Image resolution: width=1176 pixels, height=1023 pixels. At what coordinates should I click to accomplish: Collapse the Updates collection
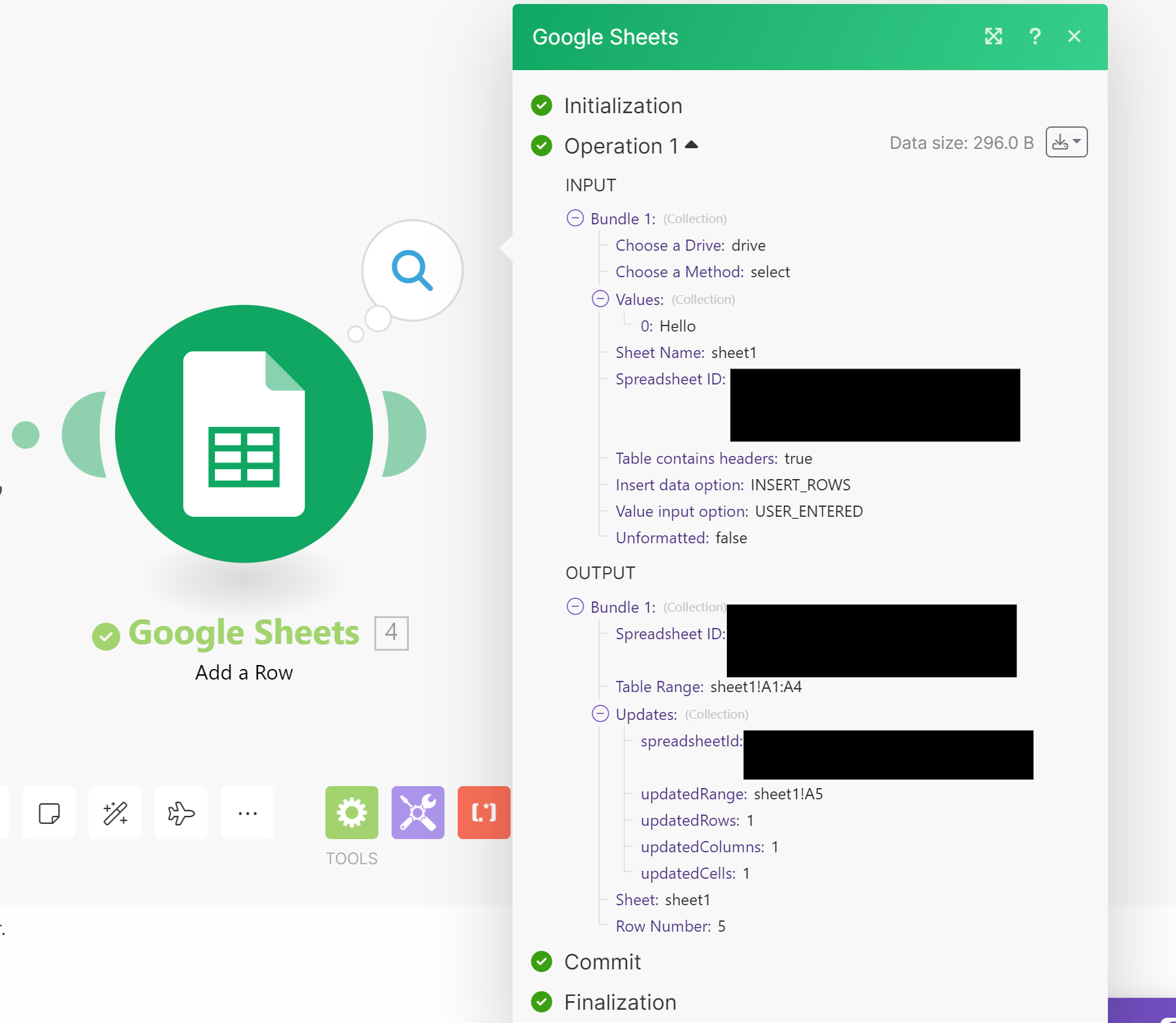pos(601,714)
